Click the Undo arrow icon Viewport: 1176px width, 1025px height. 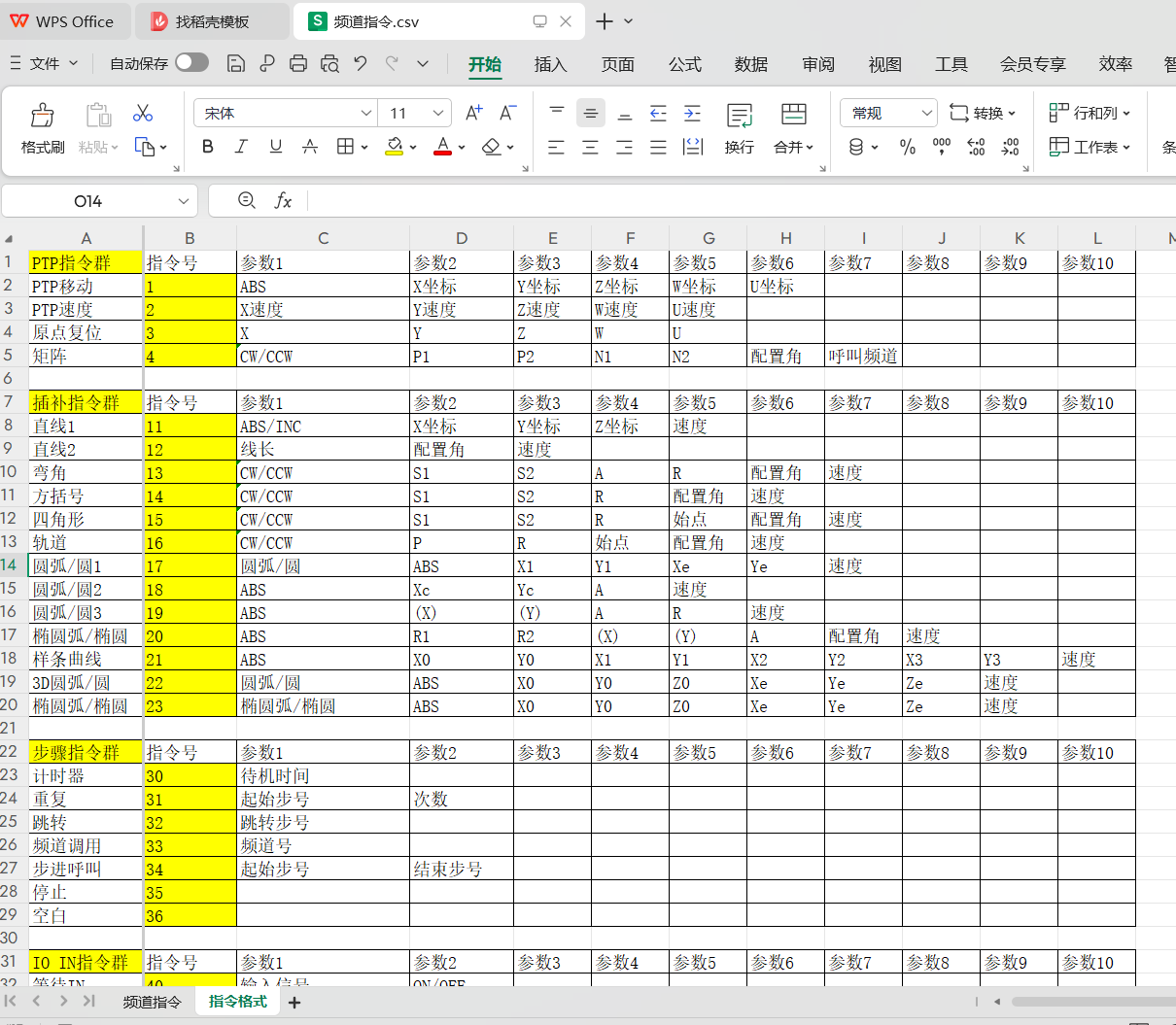tap(361, 63)
